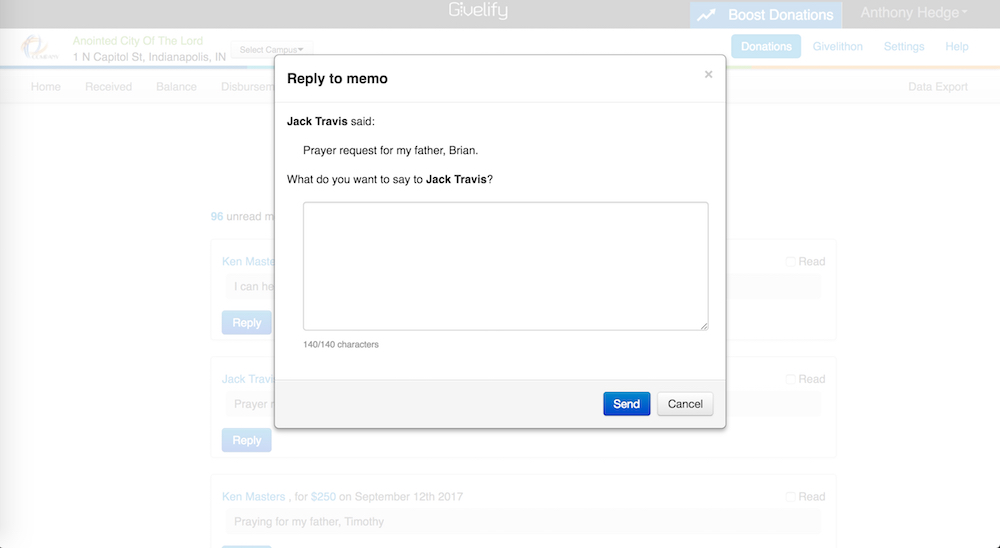Image resolution: width=1000 pixels, height=548 pixels.
Task: Cancel the memo reply
Action: coord(685,404)
